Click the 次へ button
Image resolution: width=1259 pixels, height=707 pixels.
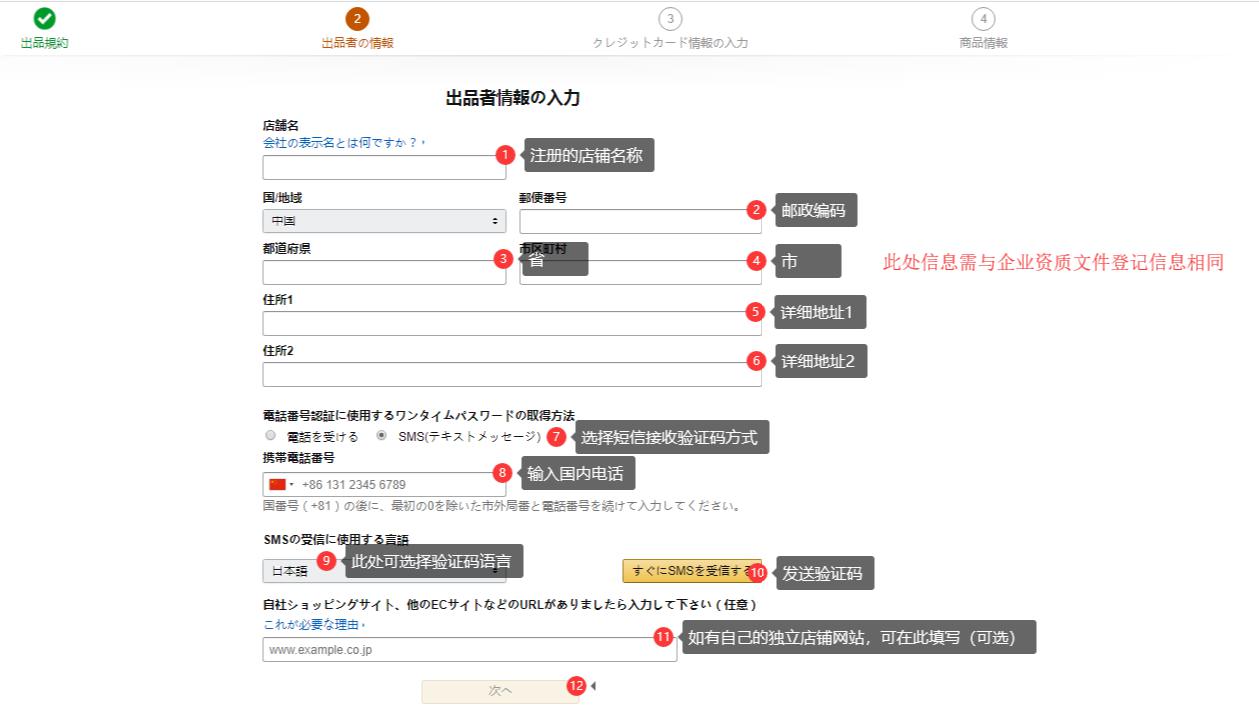500,691
